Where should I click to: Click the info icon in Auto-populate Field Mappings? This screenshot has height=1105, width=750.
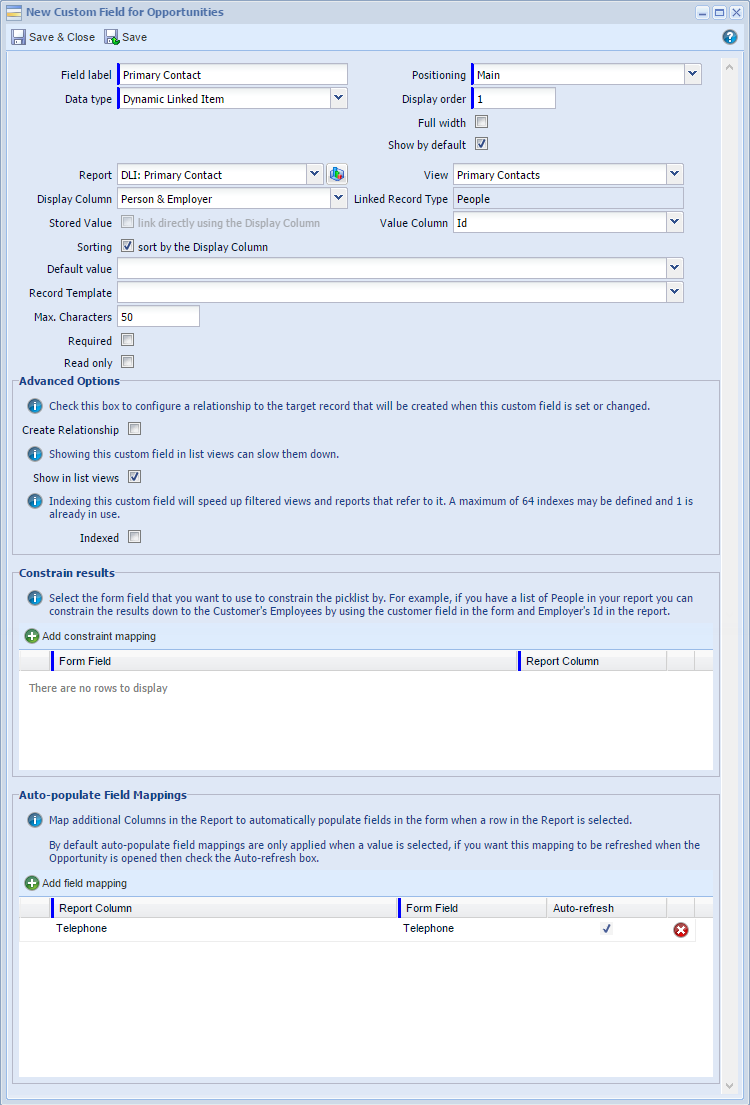[35, 820]
